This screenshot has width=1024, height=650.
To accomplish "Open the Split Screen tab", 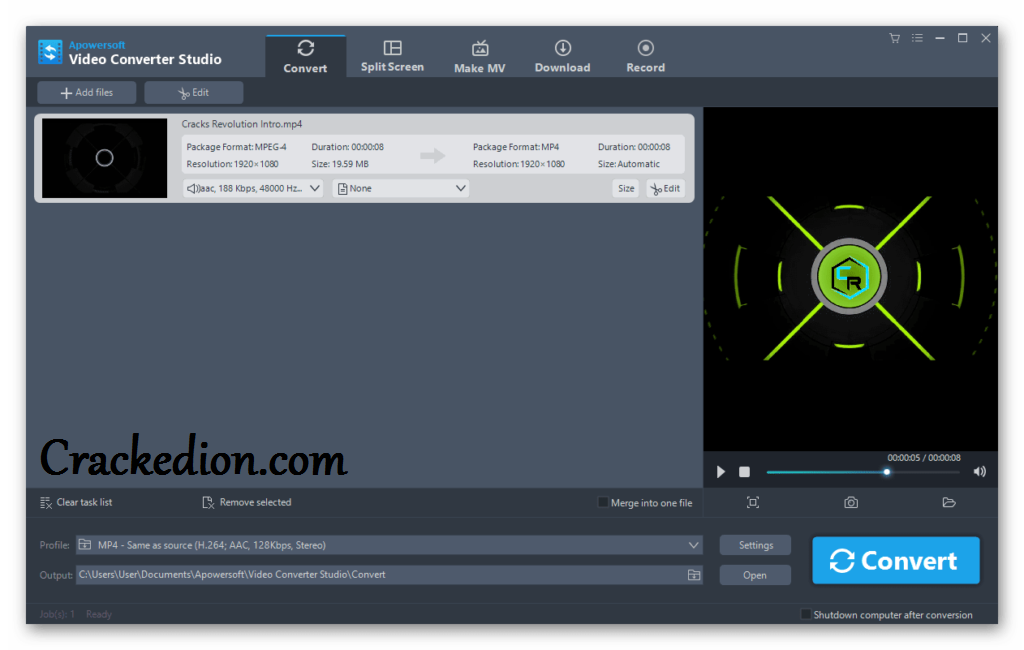I will (392, 56).
